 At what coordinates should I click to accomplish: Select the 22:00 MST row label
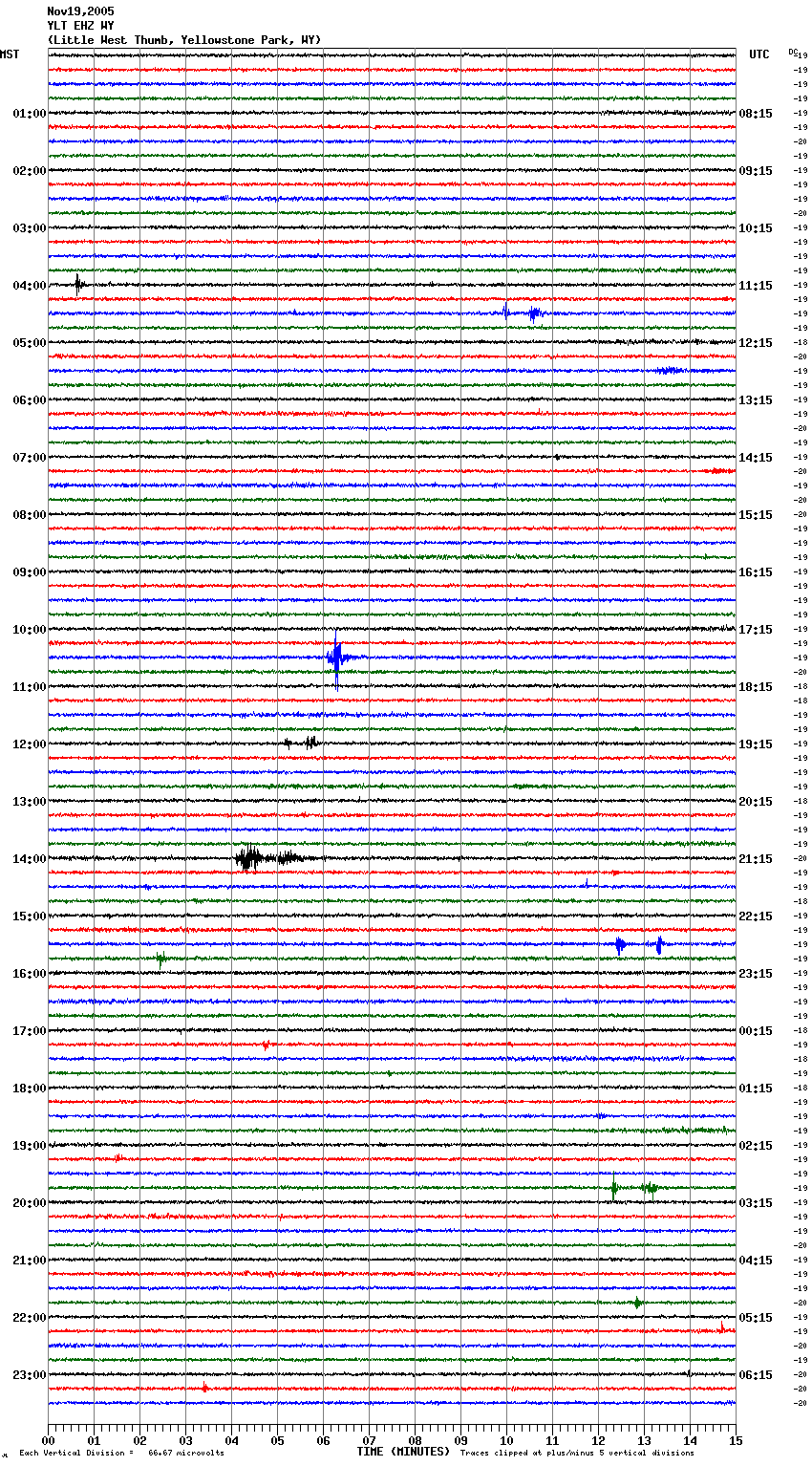point(29,1318)
